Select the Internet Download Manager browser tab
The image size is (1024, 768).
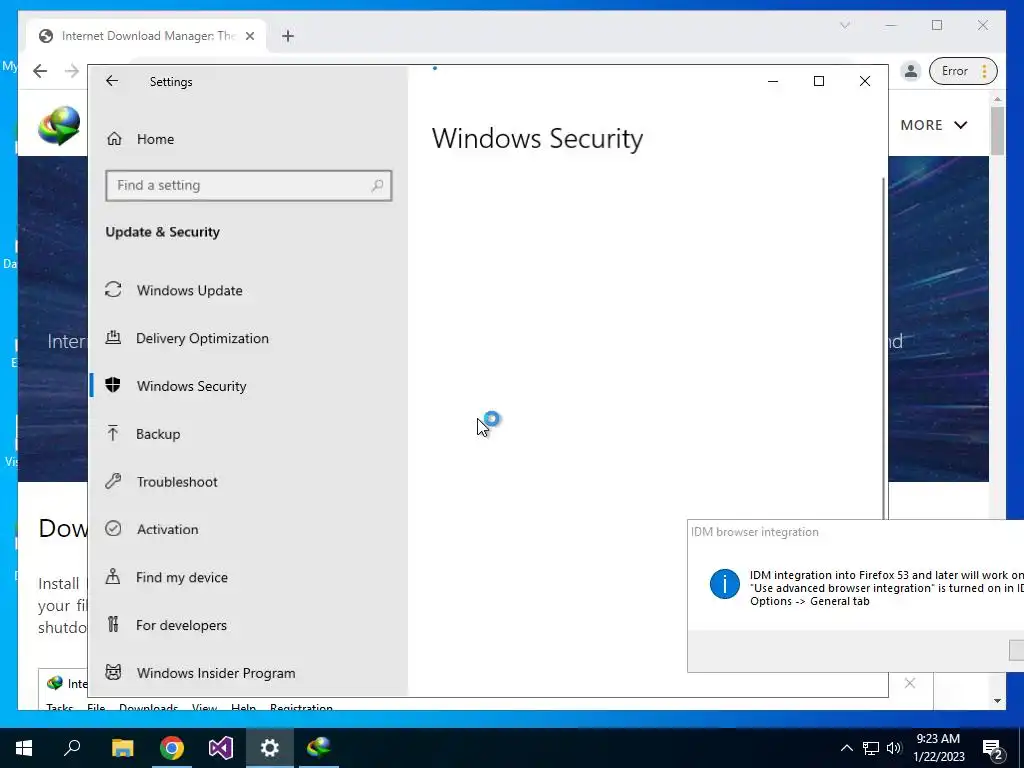pyautogui.click(x=146, y=36)
